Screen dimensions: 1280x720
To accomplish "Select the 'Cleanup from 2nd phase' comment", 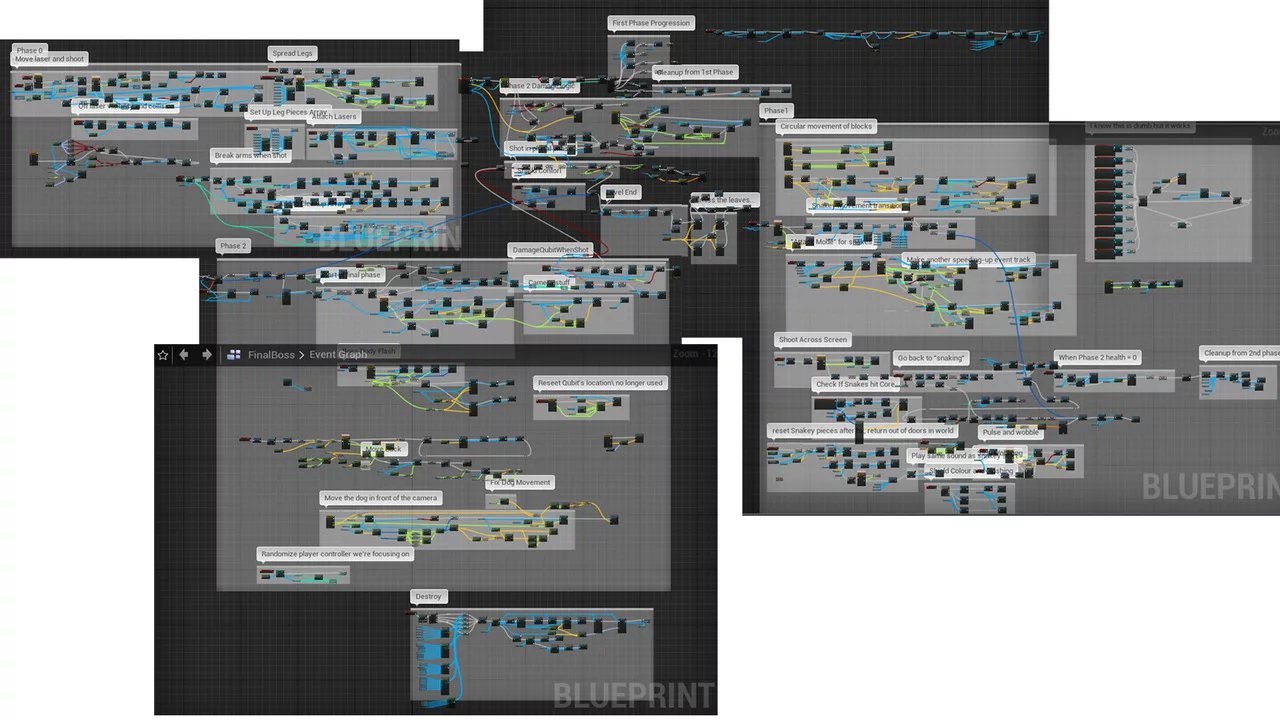I will pyautogui.click(x=1240, y=353).
